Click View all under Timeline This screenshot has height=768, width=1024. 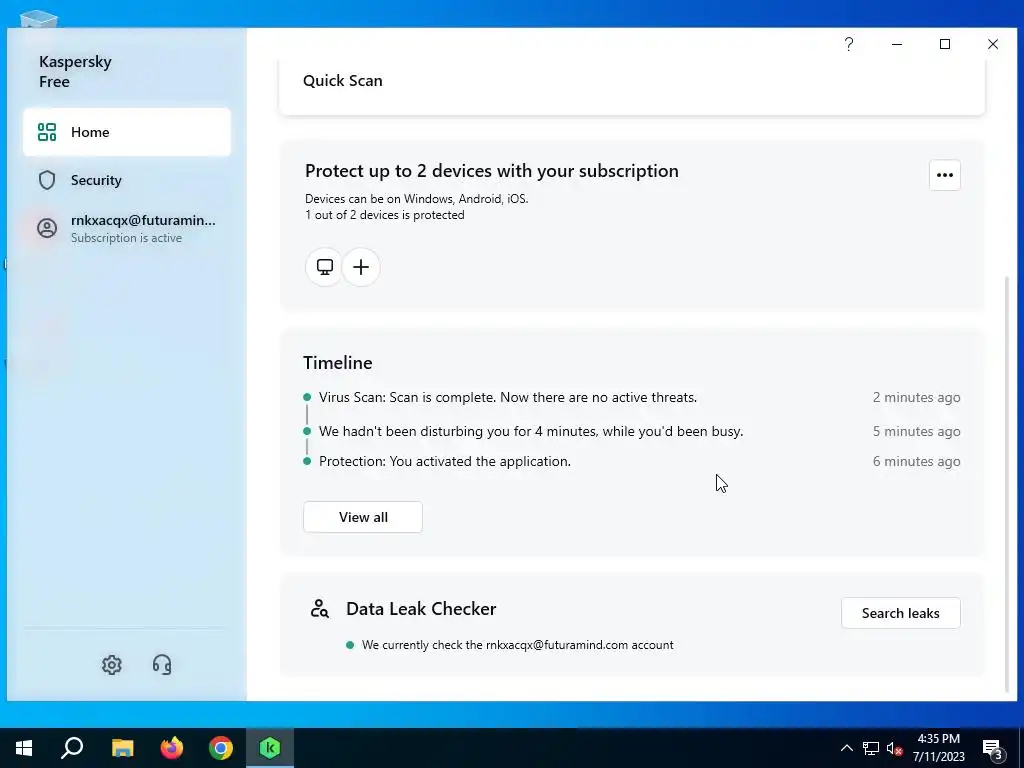363,517
